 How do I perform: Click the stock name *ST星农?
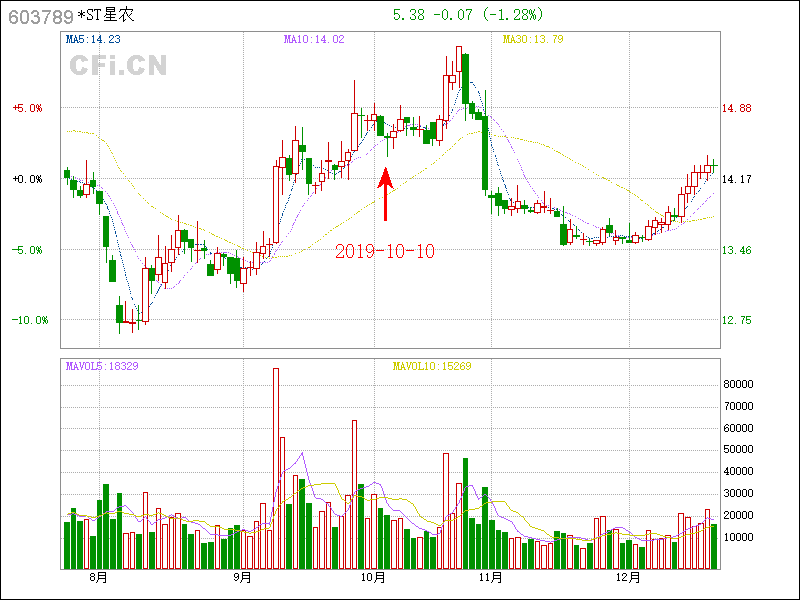106,15
